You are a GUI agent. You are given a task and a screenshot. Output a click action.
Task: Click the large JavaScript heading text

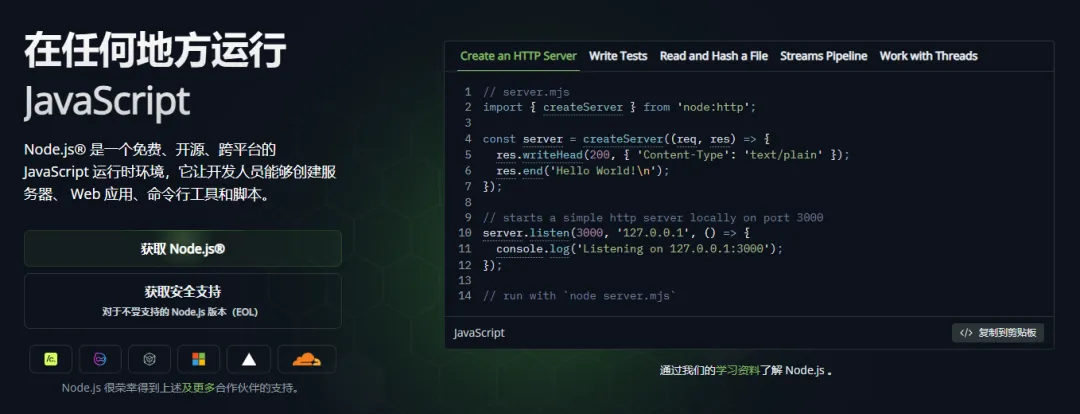coord(107,102)
